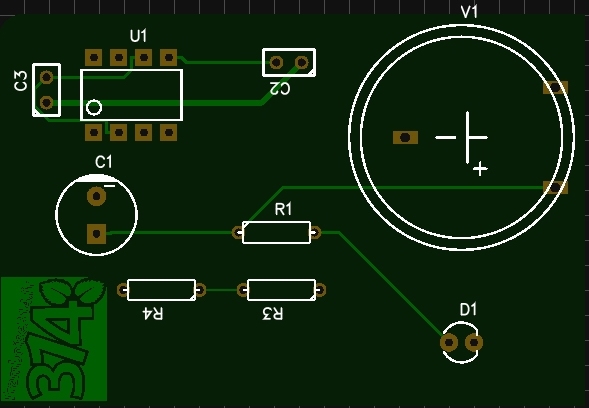
Task: Select the R1 resistor body outline
Action: [276, 233]
